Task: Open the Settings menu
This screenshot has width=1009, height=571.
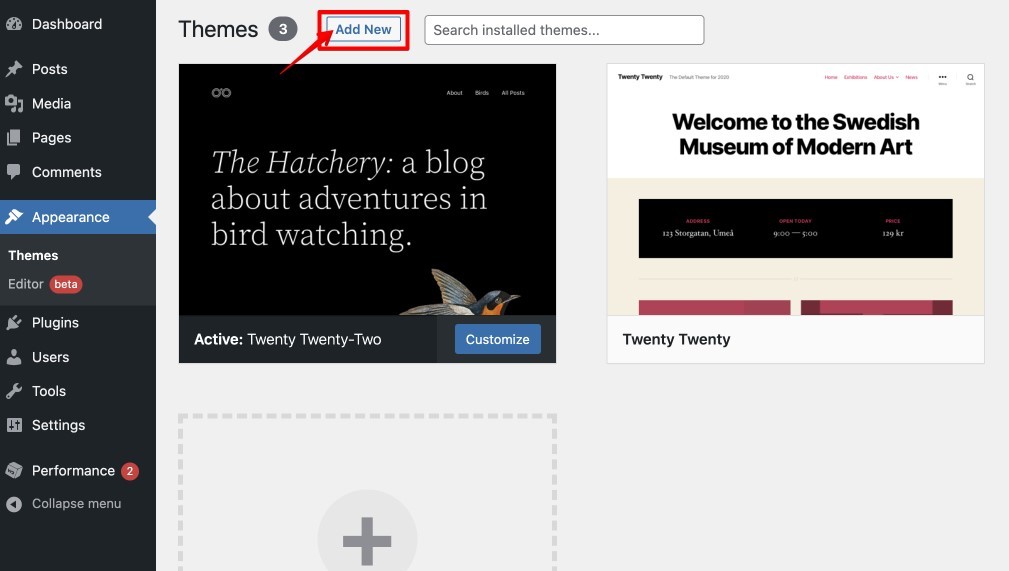Action: (x=78, y=425)
